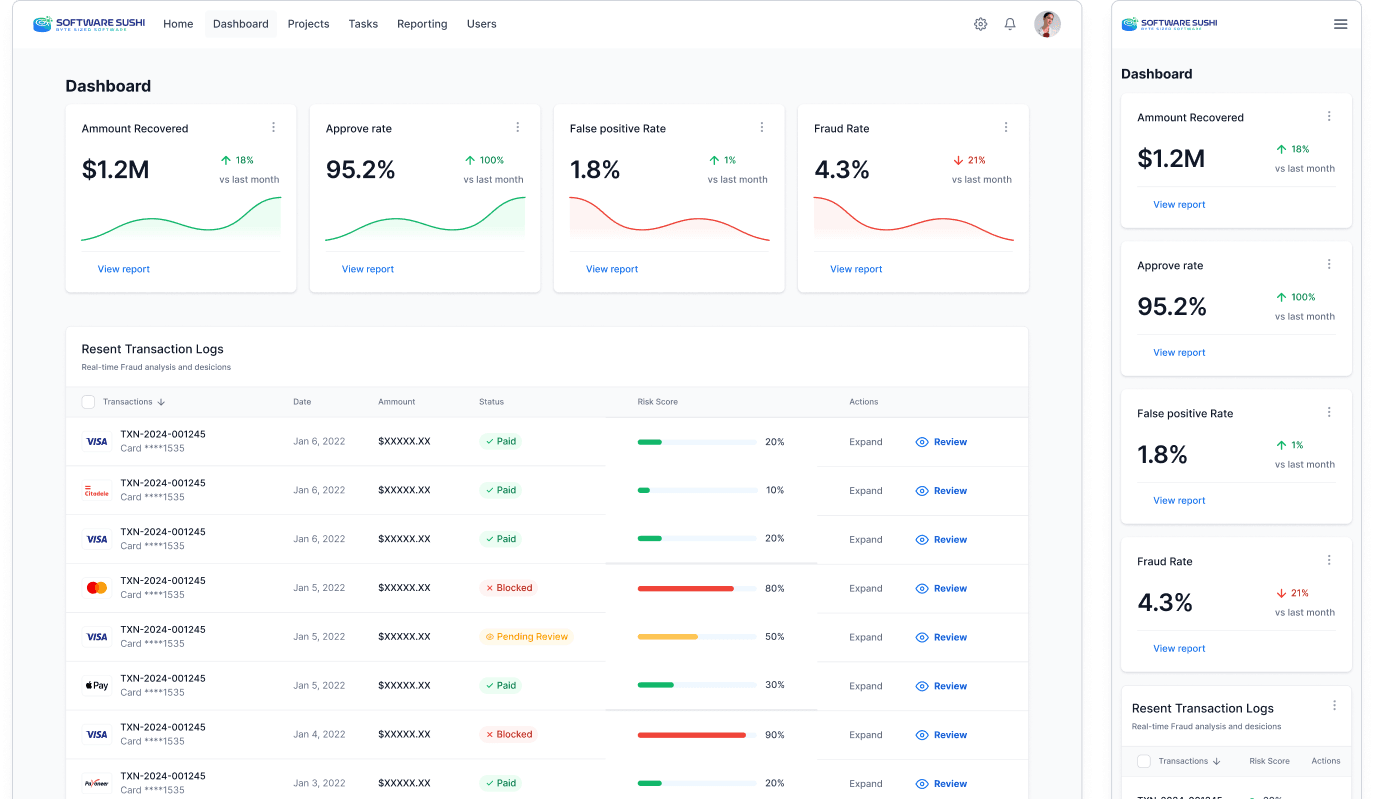Select the Mastercard icon in the blocked transaction row

[96, 587]
